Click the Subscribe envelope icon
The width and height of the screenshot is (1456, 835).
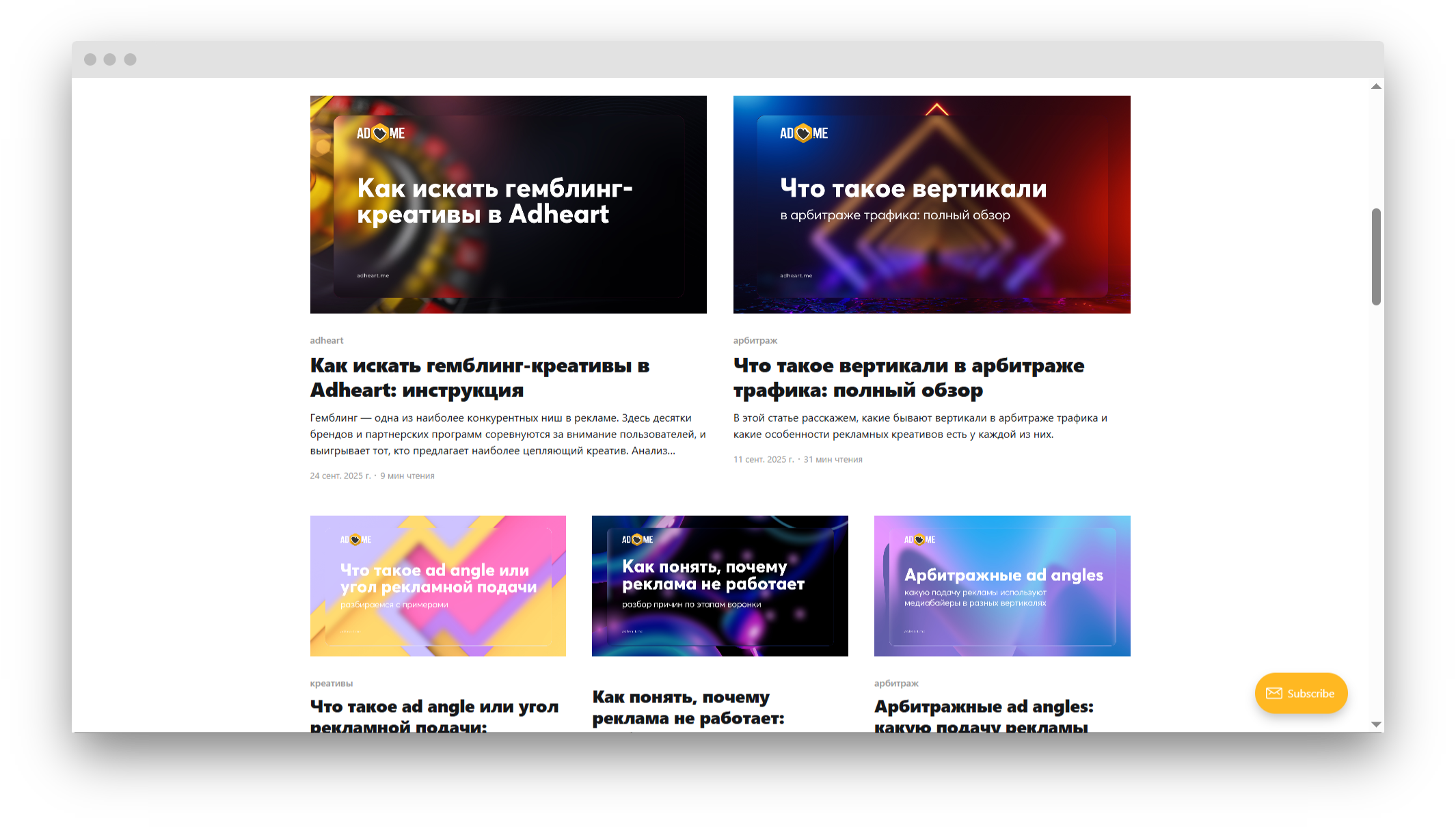[1273, 694]
